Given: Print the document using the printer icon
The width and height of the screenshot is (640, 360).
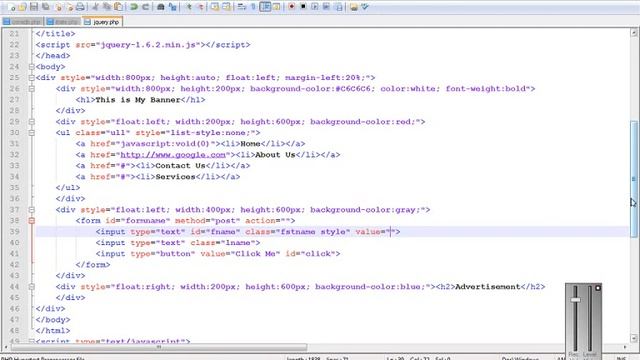Looking at the screenshot, I should point(80,7).
